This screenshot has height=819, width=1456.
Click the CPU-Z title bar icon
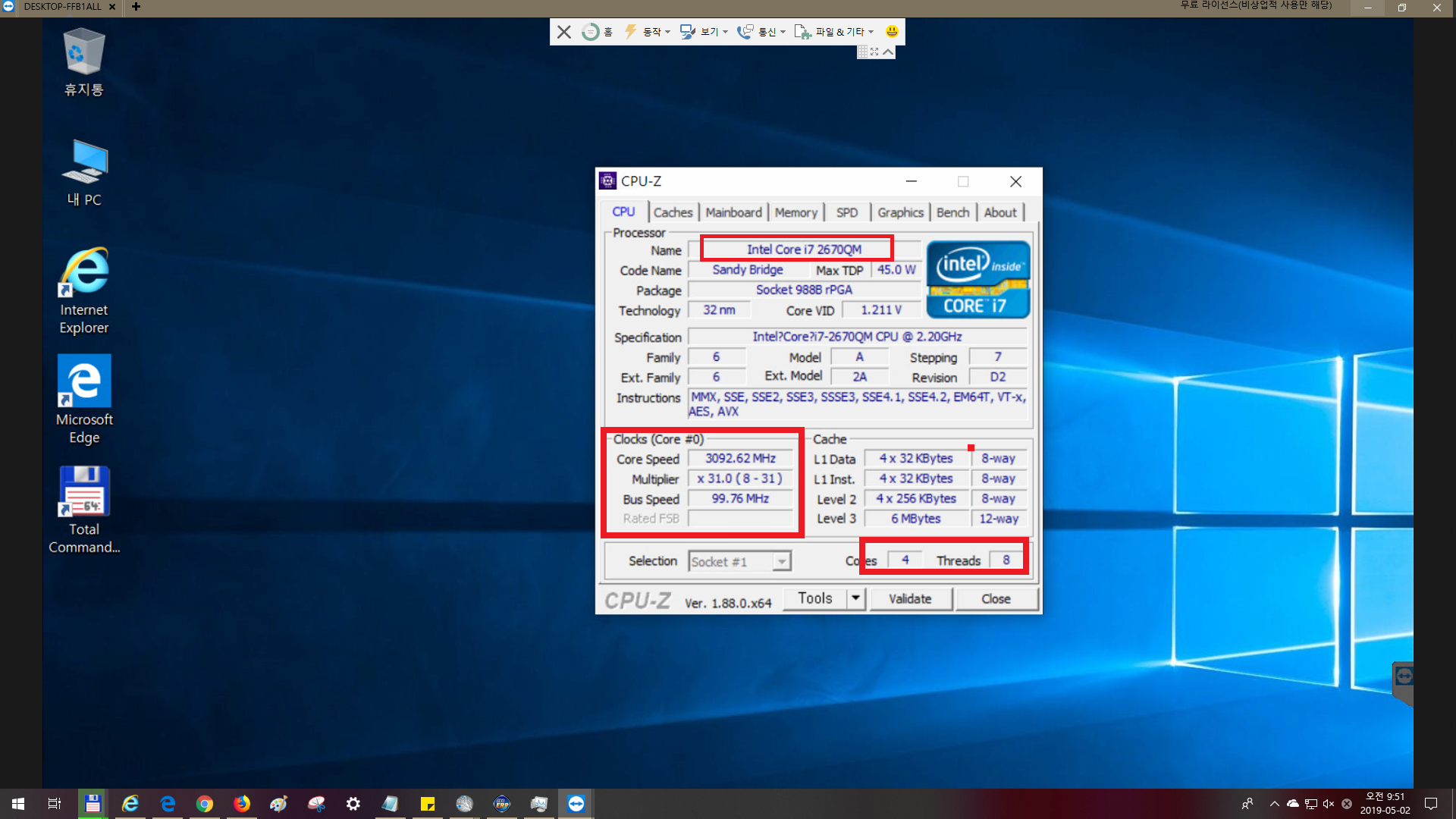[607, 181]
